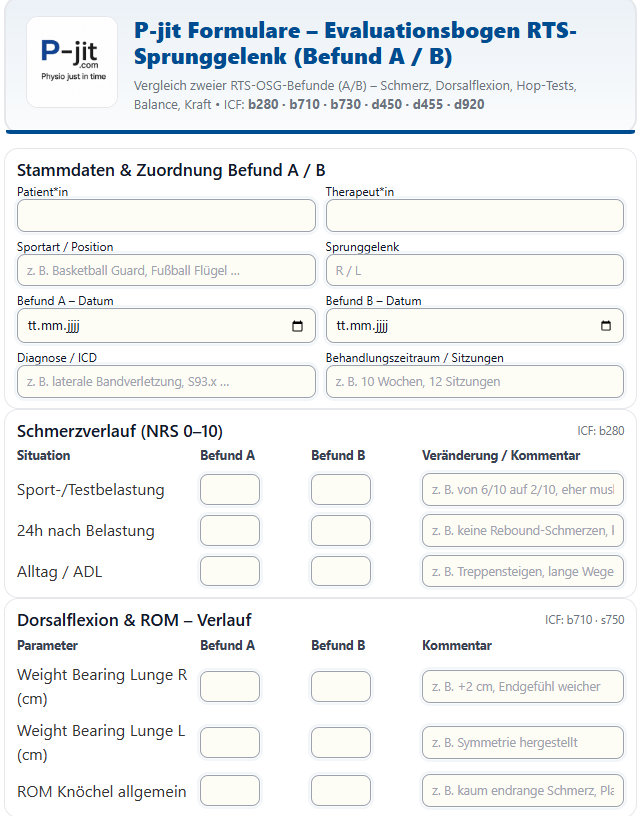Open the Befund B date picker calendar icon
This screenshot has height=816, width=644.
(605, 326)
